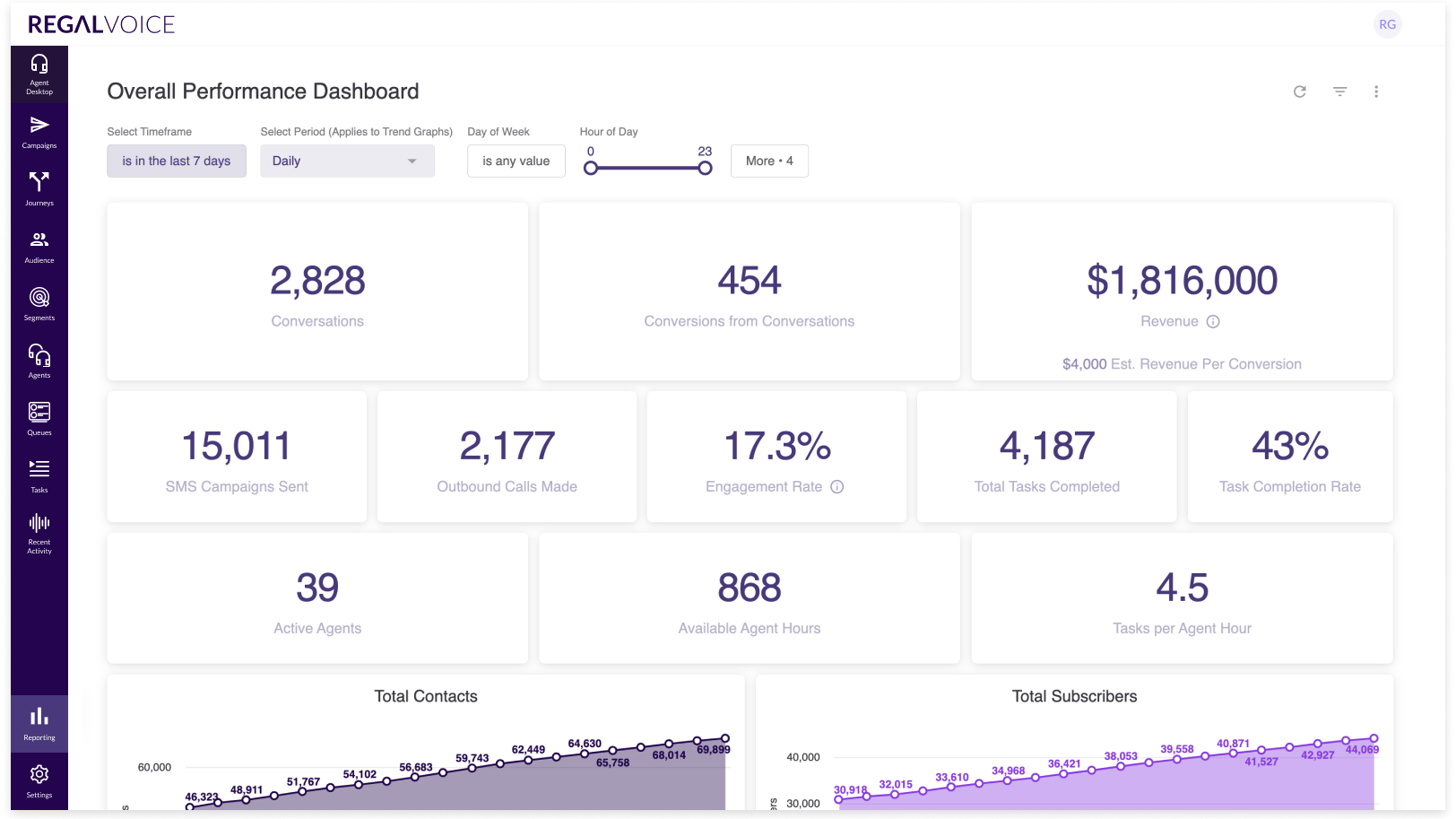Open the Day of Week 'is any value' filter
The image size is (1456, 819).
tap(516, 161)
